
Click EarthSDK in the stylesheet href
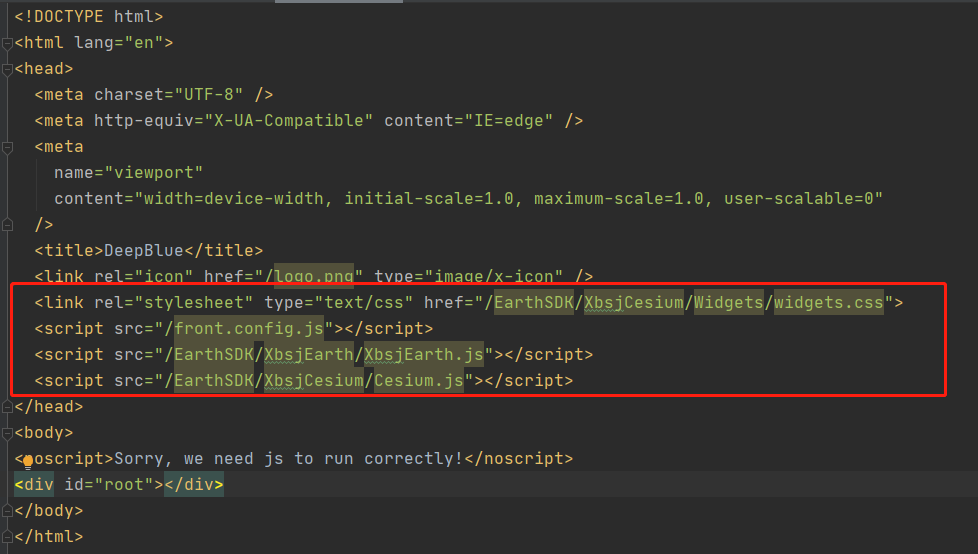(534, 303)
